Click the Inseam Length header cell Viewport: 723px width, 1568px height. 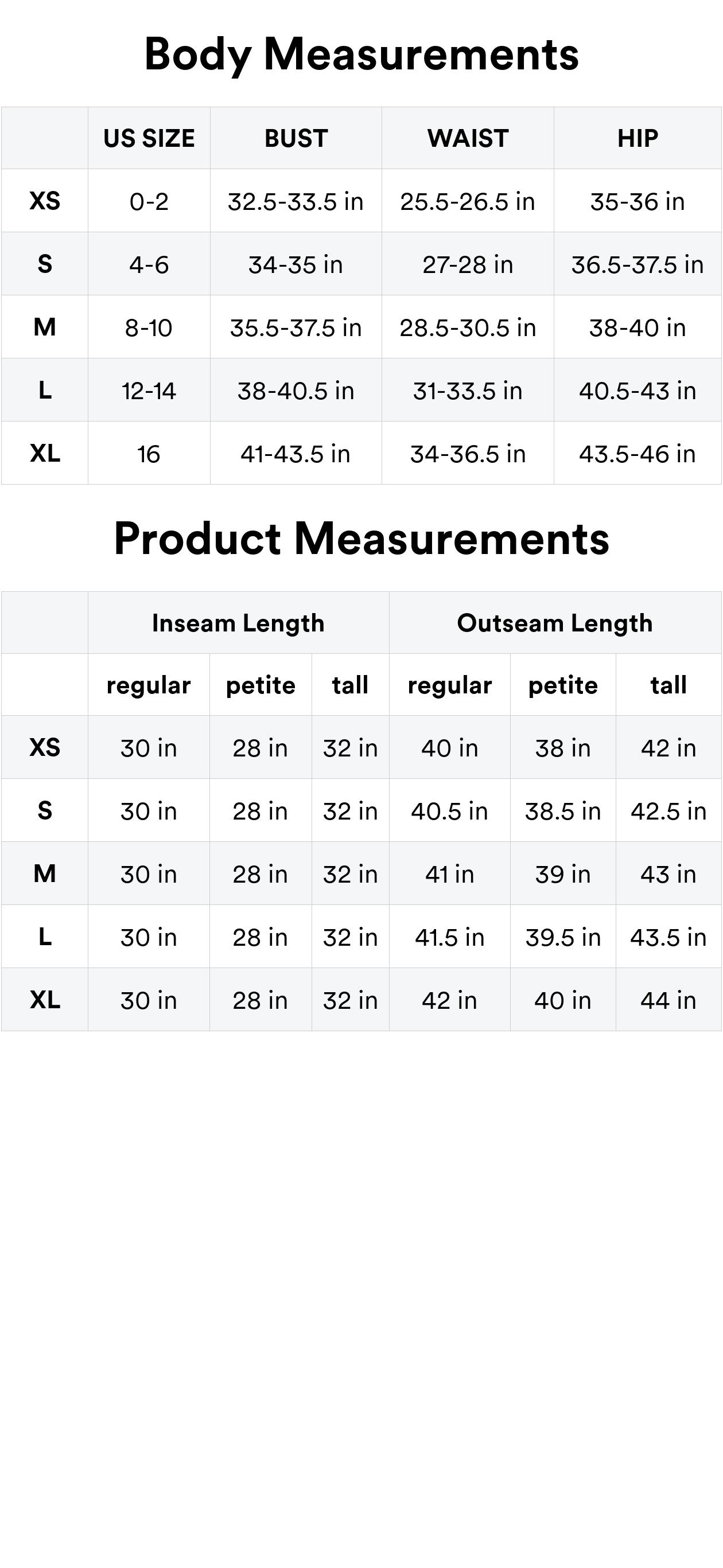click(x=238, y=623)
